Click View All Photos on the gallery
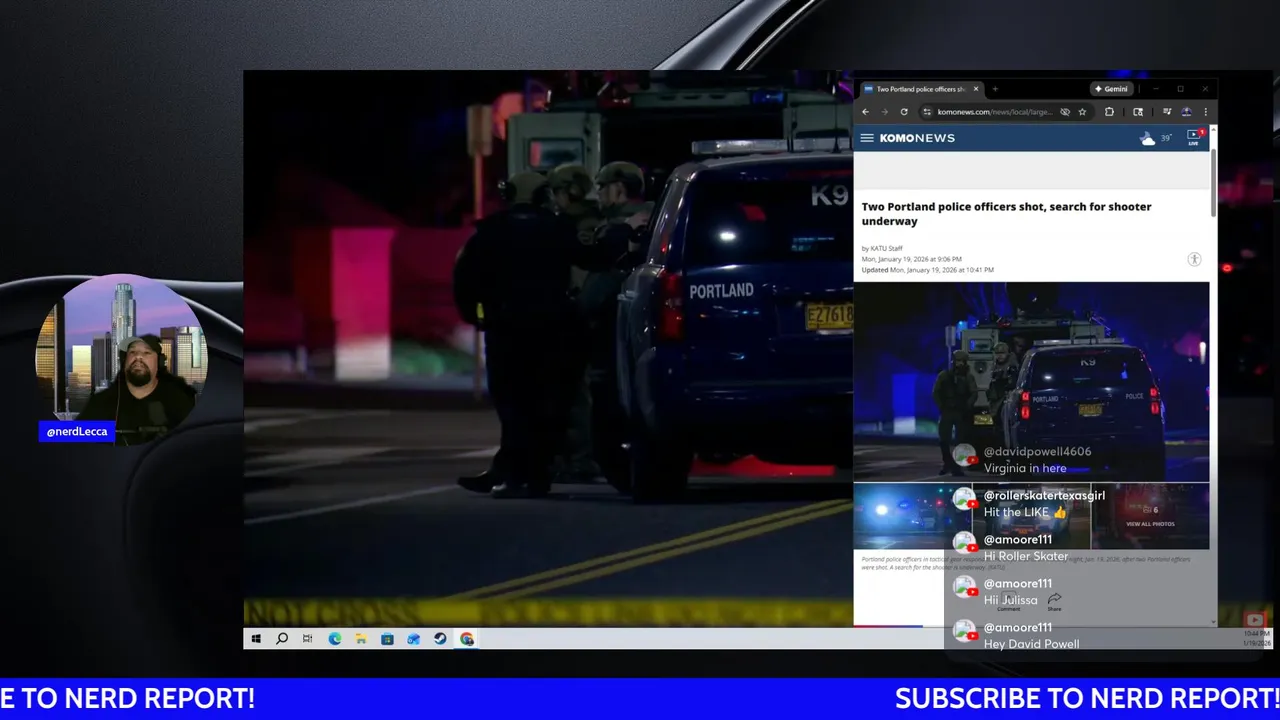1280x720 pixels. pos(1150,524)
